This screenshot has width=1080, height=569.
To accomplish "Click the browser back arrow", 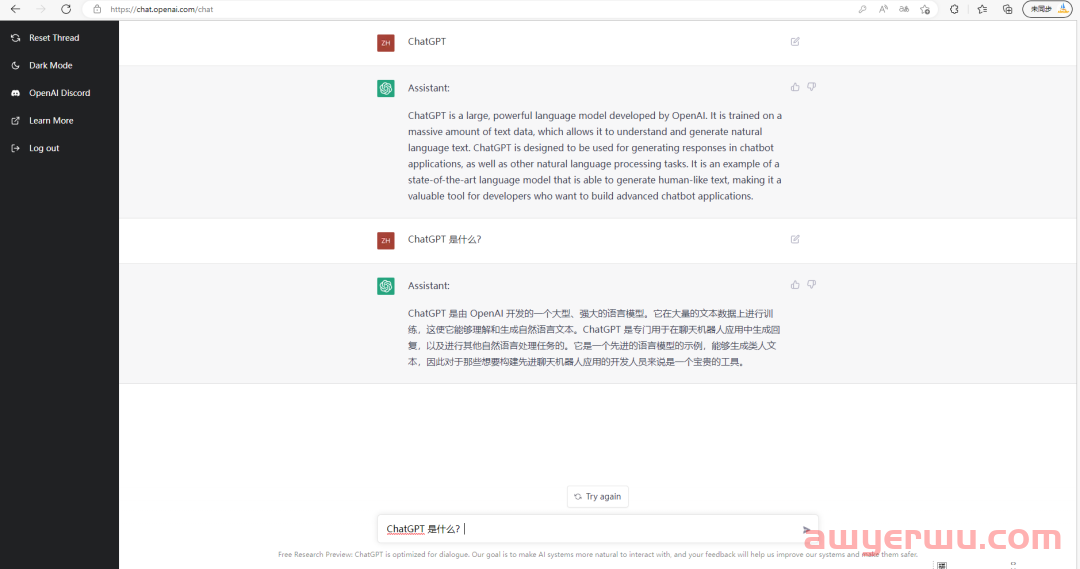I will pos(15,9).
